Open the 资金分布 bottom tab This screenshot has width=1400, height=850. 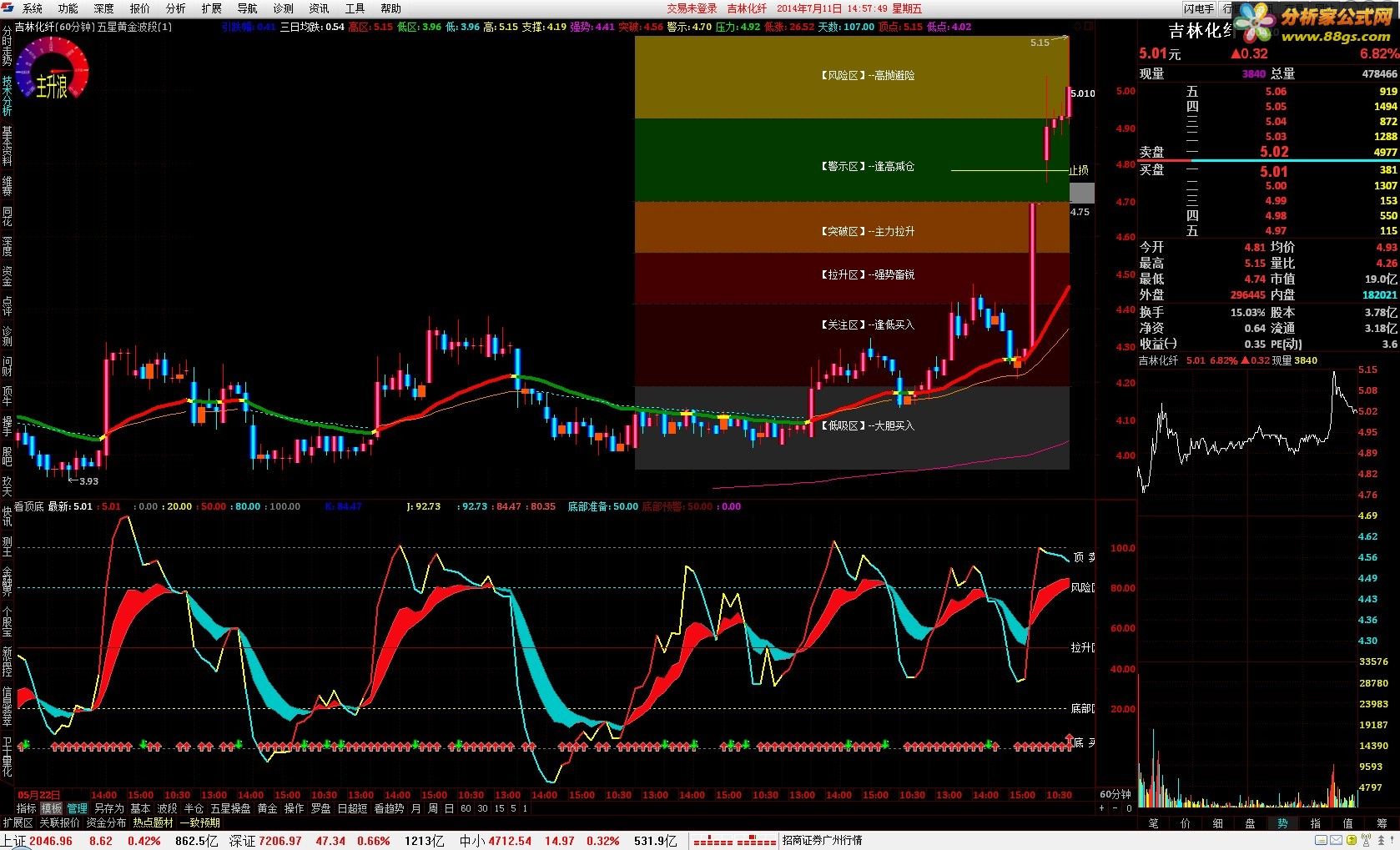pyautogui.click(x=106, y=822)
